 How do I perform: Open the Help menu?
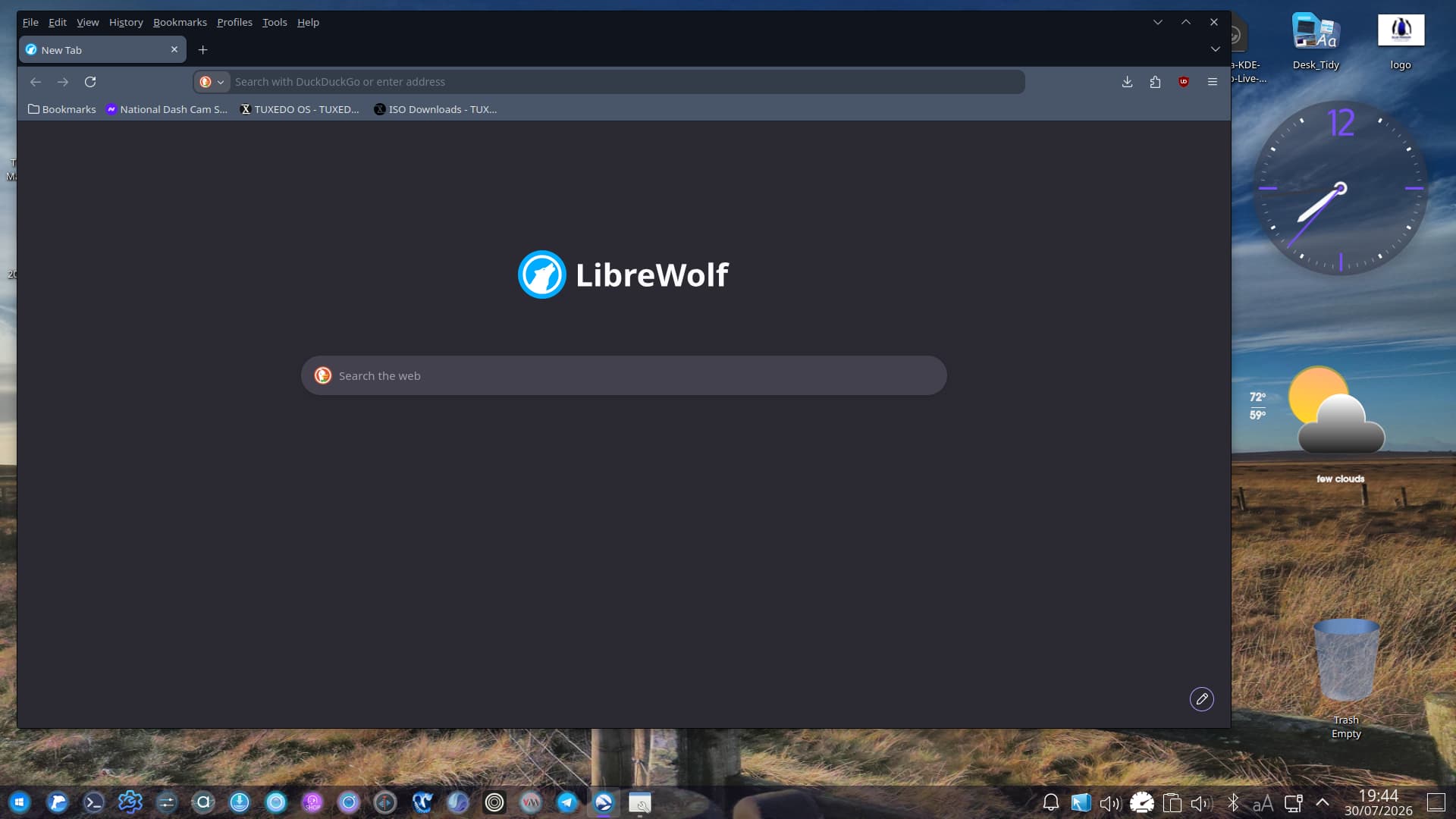click(308, 22)
